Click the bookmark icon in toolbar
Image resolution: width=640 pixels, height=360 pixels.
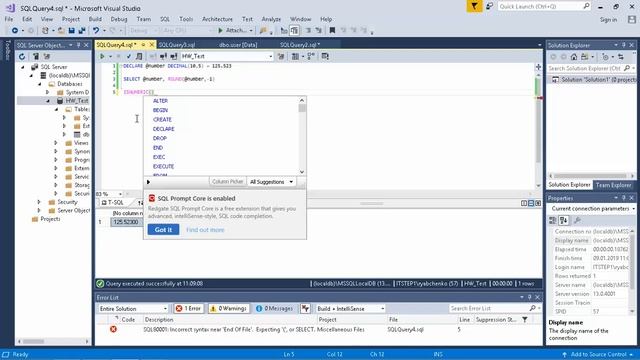click(x=332, y=31)
